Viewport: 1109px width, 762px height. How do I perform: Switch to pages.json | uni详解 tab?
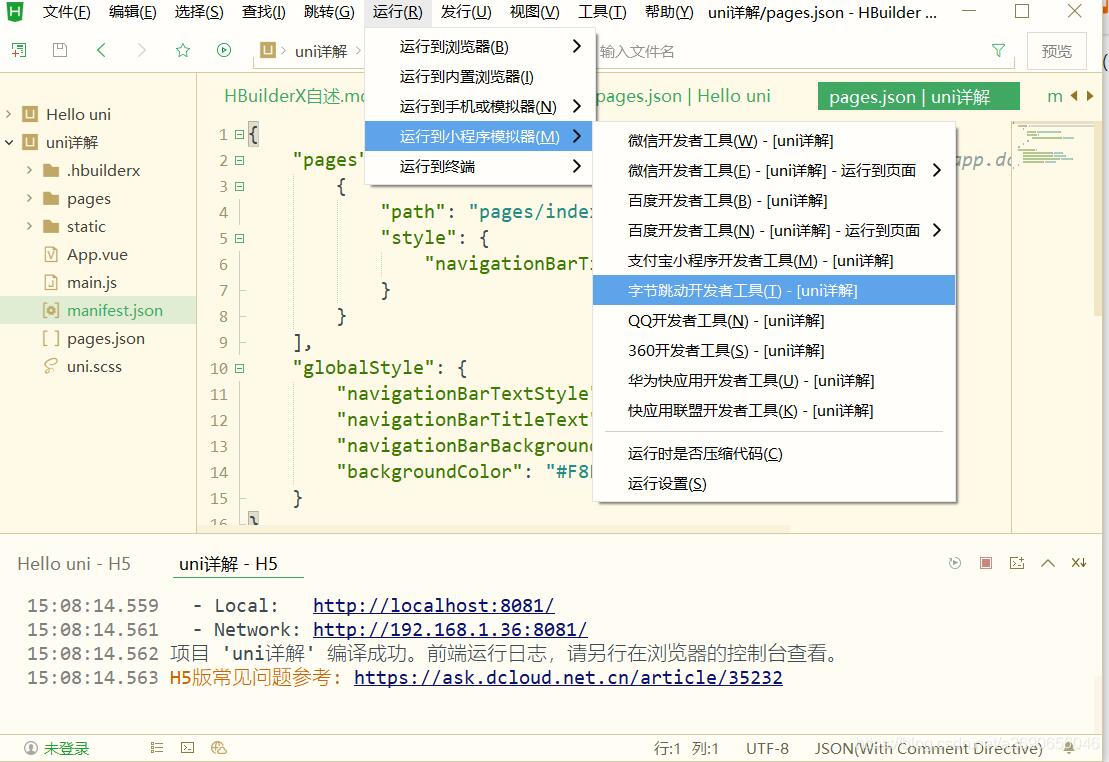pos(918,96)
